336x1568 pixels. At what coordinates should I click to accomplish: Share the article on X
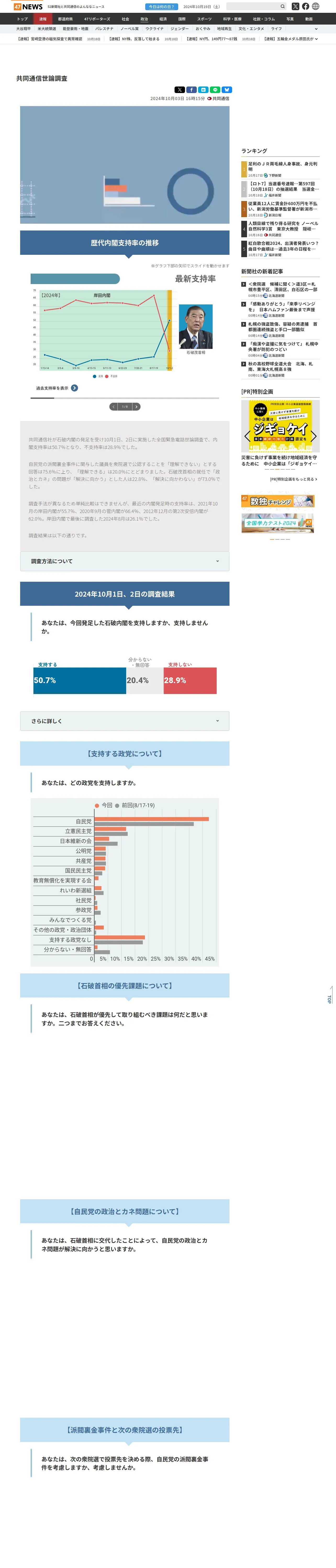point(179,89)
